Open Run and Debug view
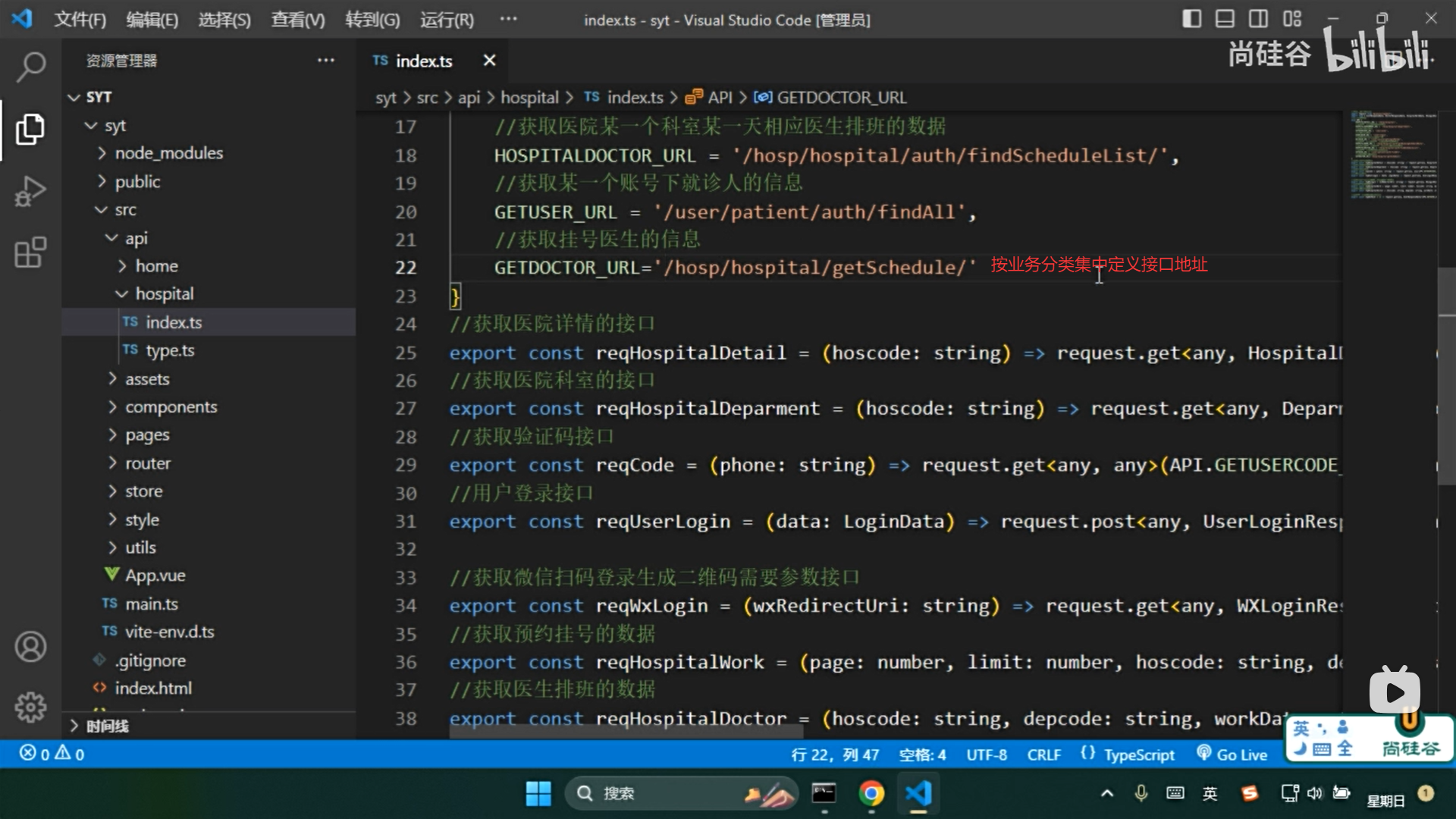This screenshot has height=819, width=1456. tap(30, 191)
